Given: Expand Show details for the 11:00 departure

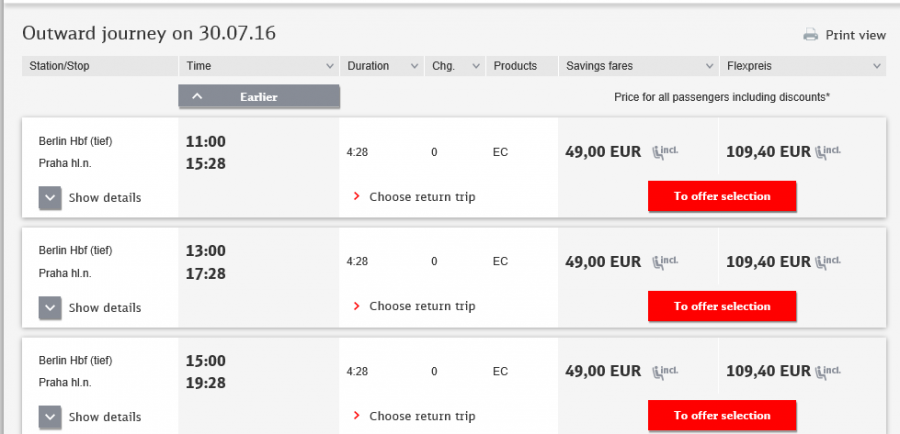Looking at the screenshot, I should coord(51,197).
